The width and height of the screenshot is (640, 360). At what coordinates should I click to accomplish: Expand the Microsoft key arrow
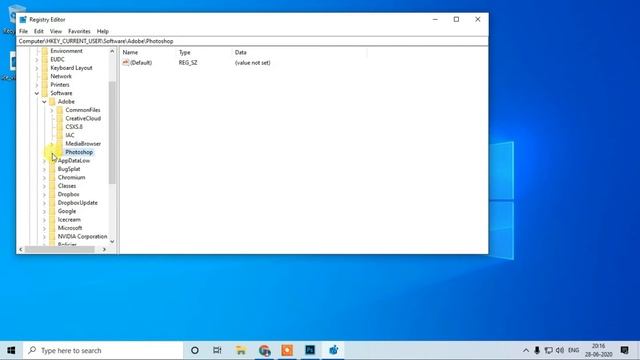coord(44,228)
